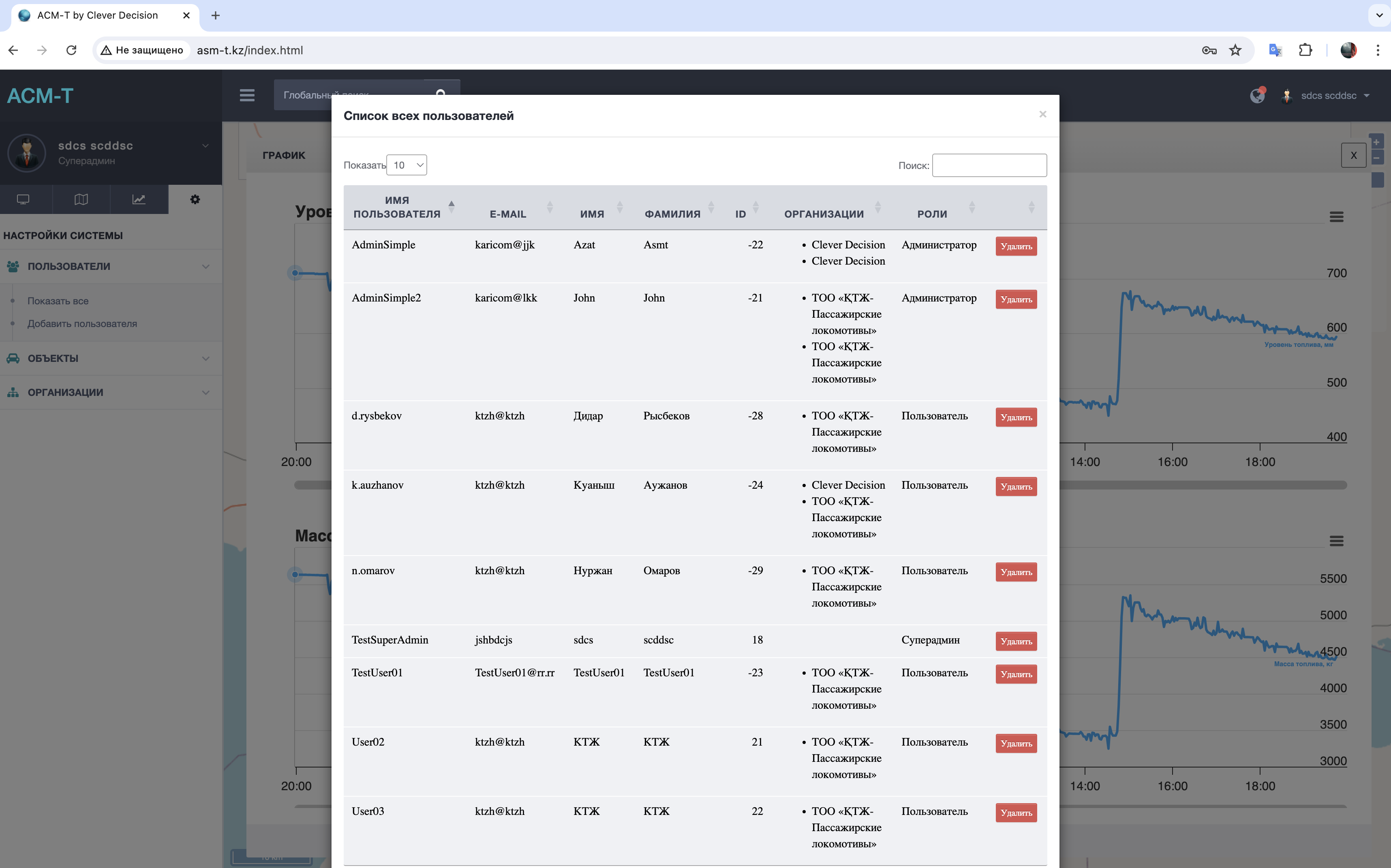Sort the table by E-mail column
The width and height of the screenshot is (1391, 868).
coord(508,214)
